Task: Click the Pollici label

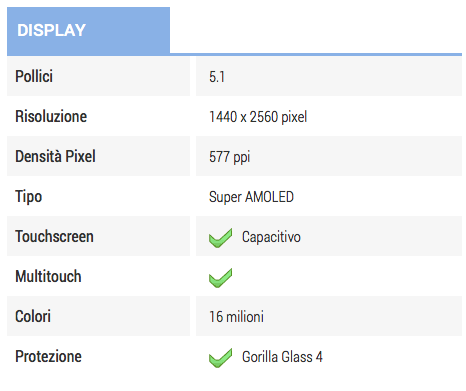Action: pyautogui.click(x=34, y=76)
